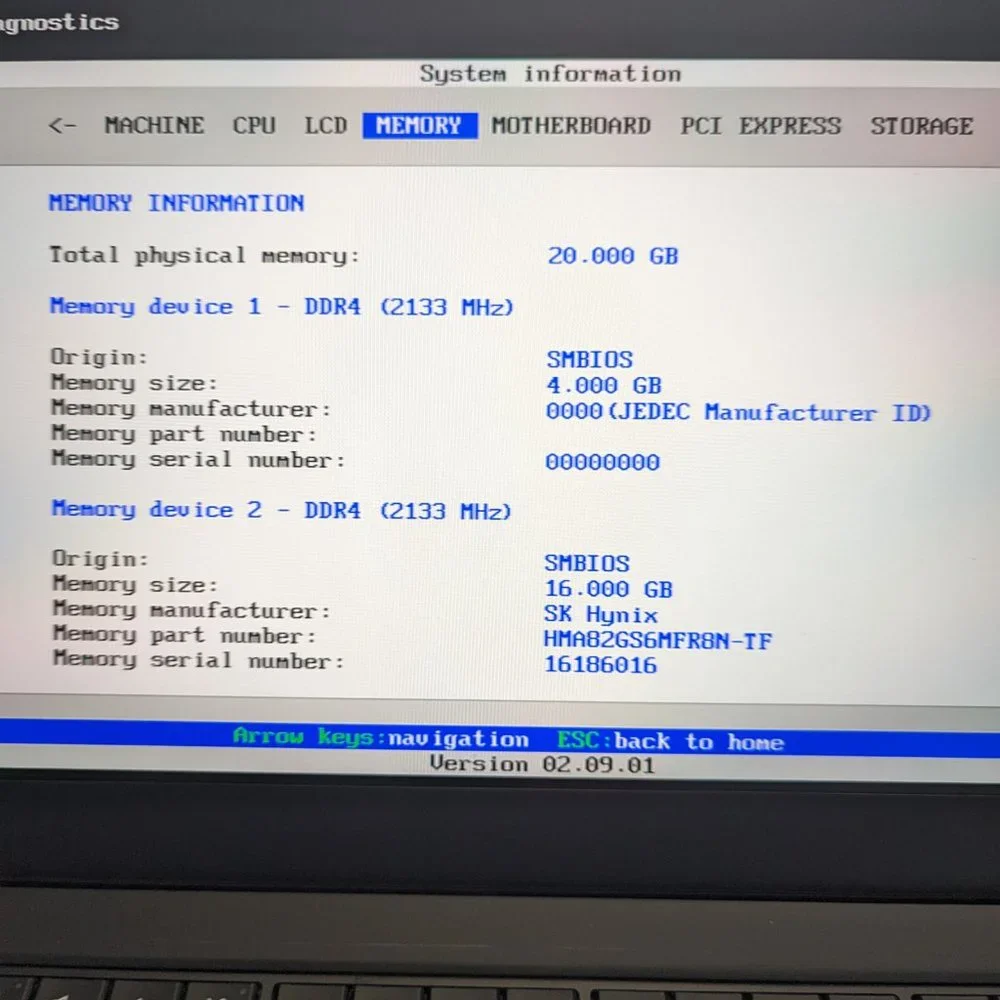Click the MEMORY INFORMATION heading
The width and height of the screenshot is (1000, 1000).
(x=177, y=203)
